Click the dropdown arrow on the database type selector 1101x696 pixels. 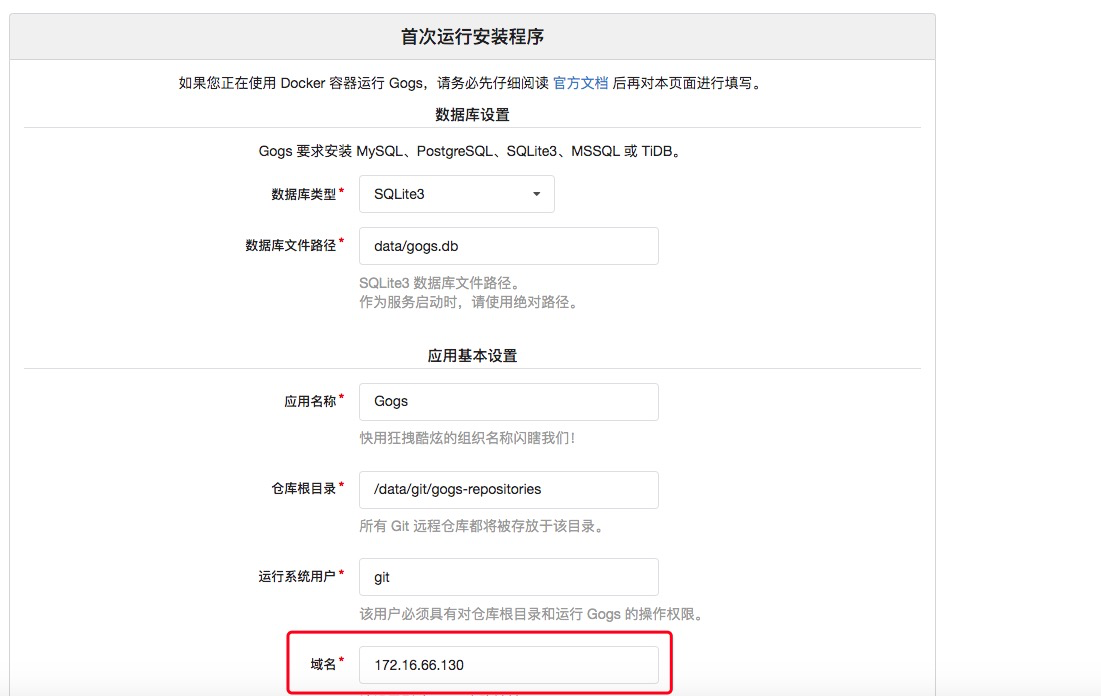click(x=536, y=193)
